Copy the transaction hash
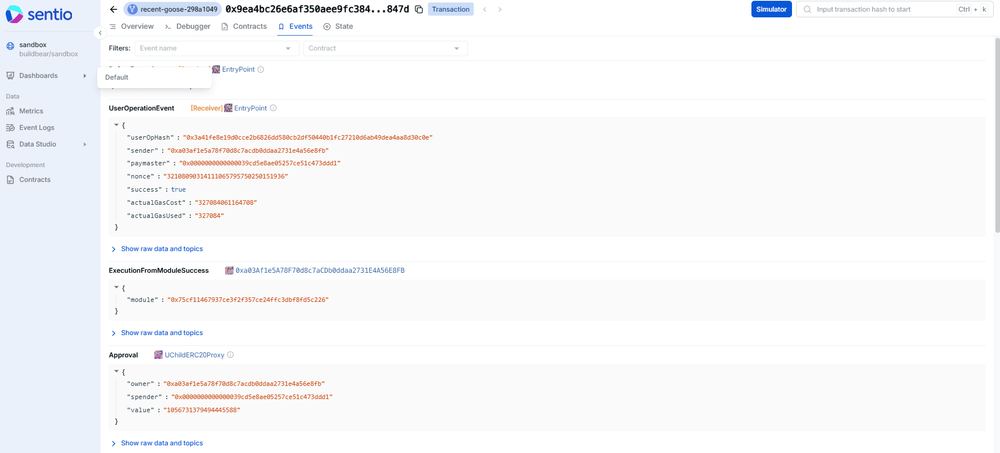Screen dimensions: 1000x453 click(419, 9)
